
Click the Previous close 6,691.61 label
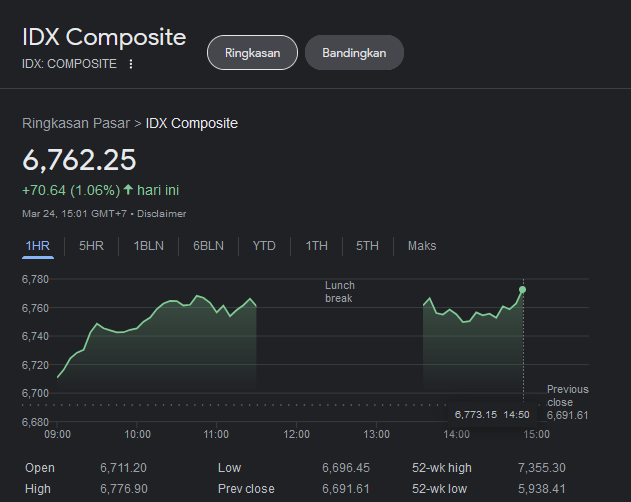(x=567, y=402)
